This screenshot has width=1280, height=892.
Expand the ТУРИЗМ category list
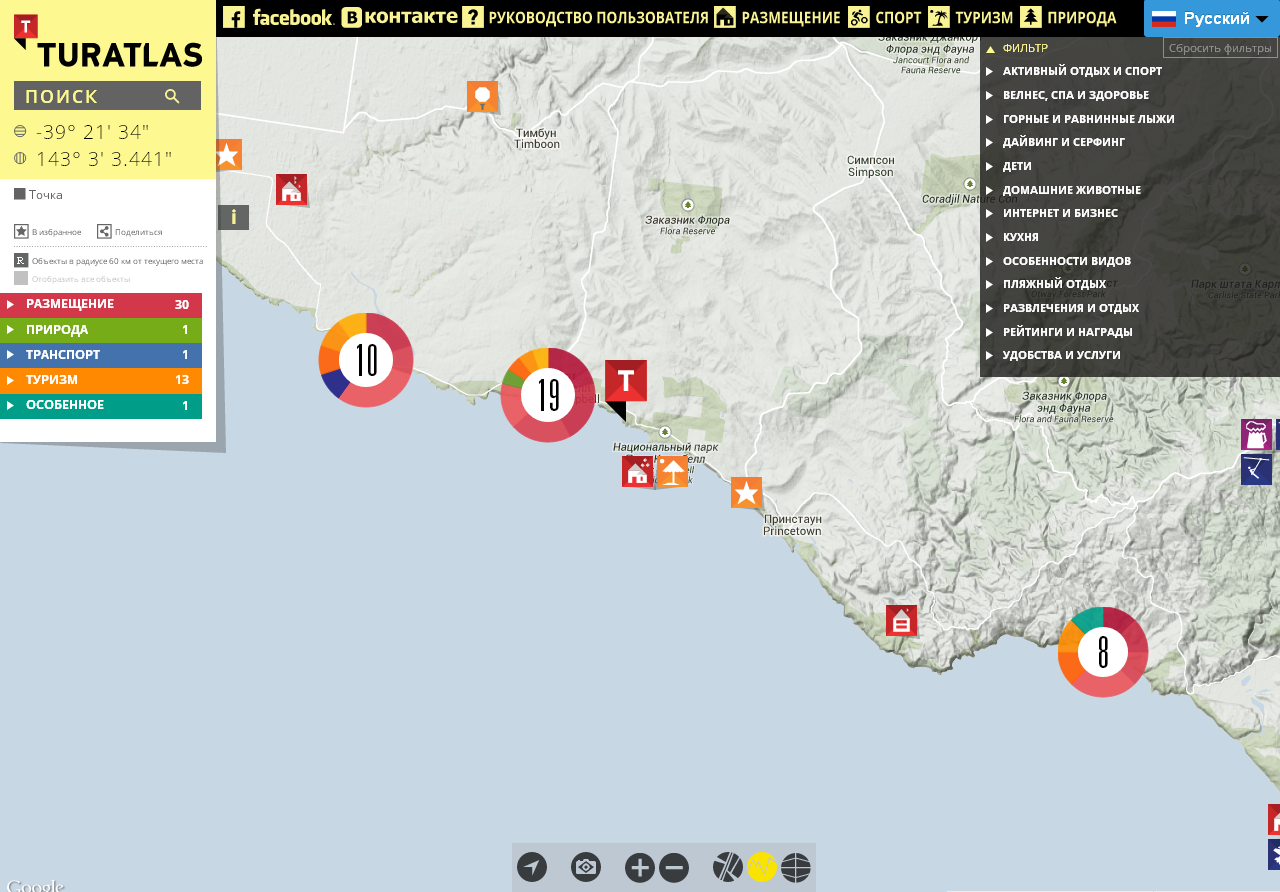[x=101, y=380]
